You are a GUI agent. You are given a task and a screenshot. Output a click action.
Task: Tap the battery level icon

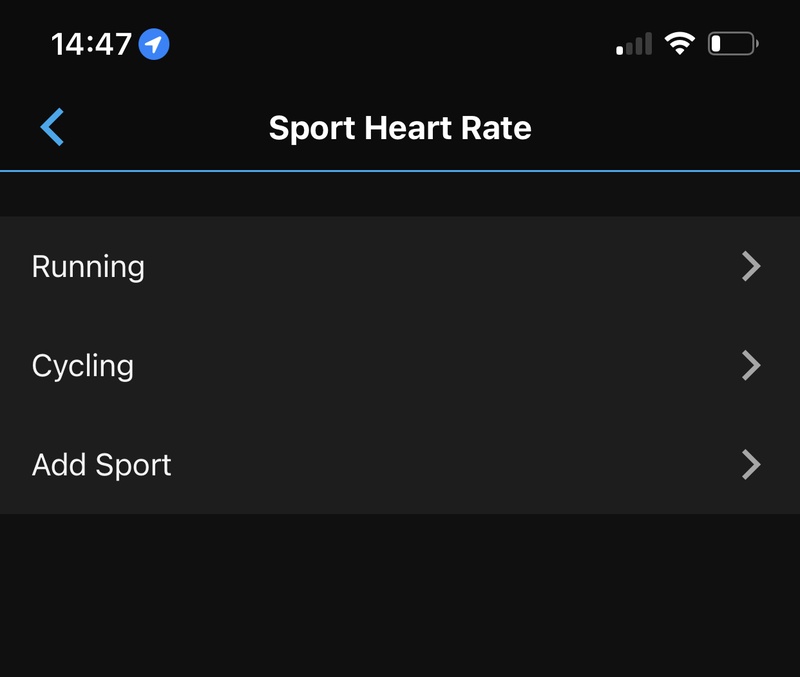point(733,43)
